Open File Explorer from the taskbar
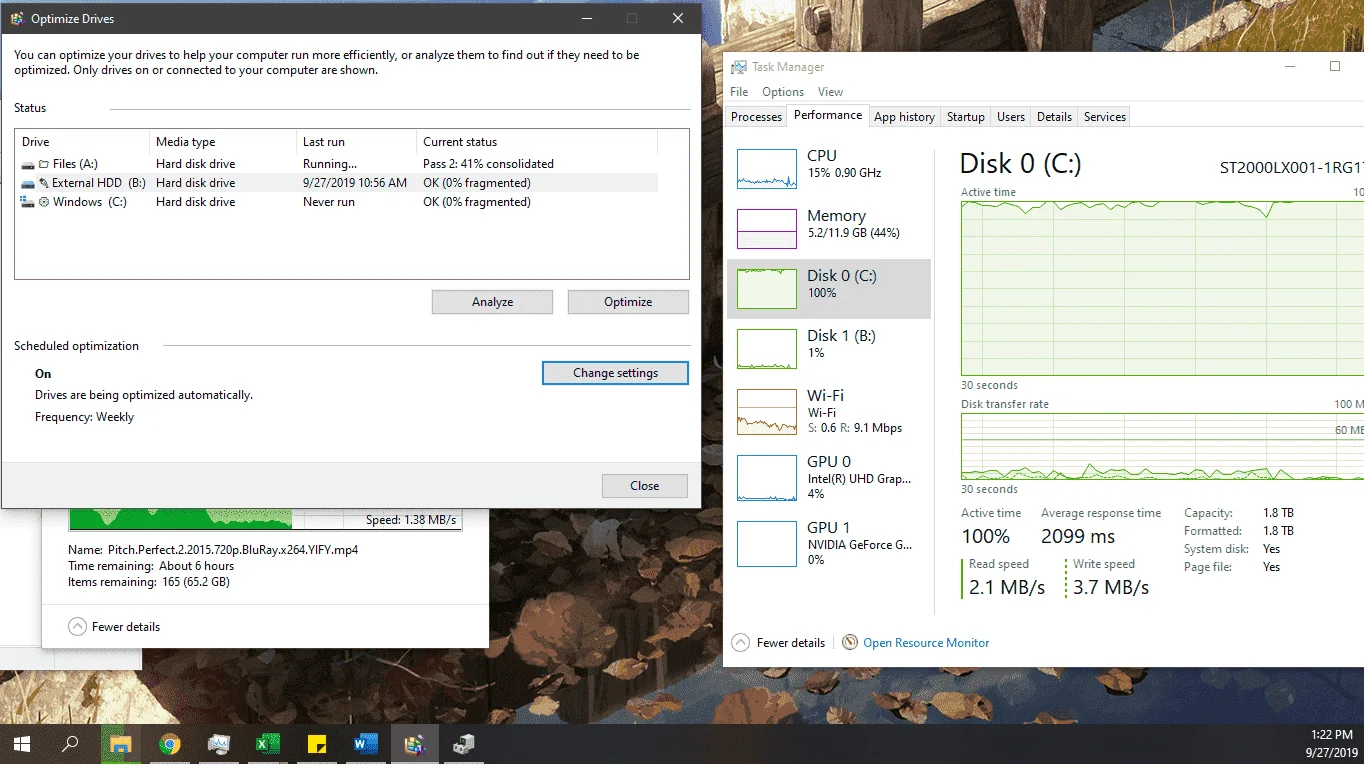 [x=121, y=744]
